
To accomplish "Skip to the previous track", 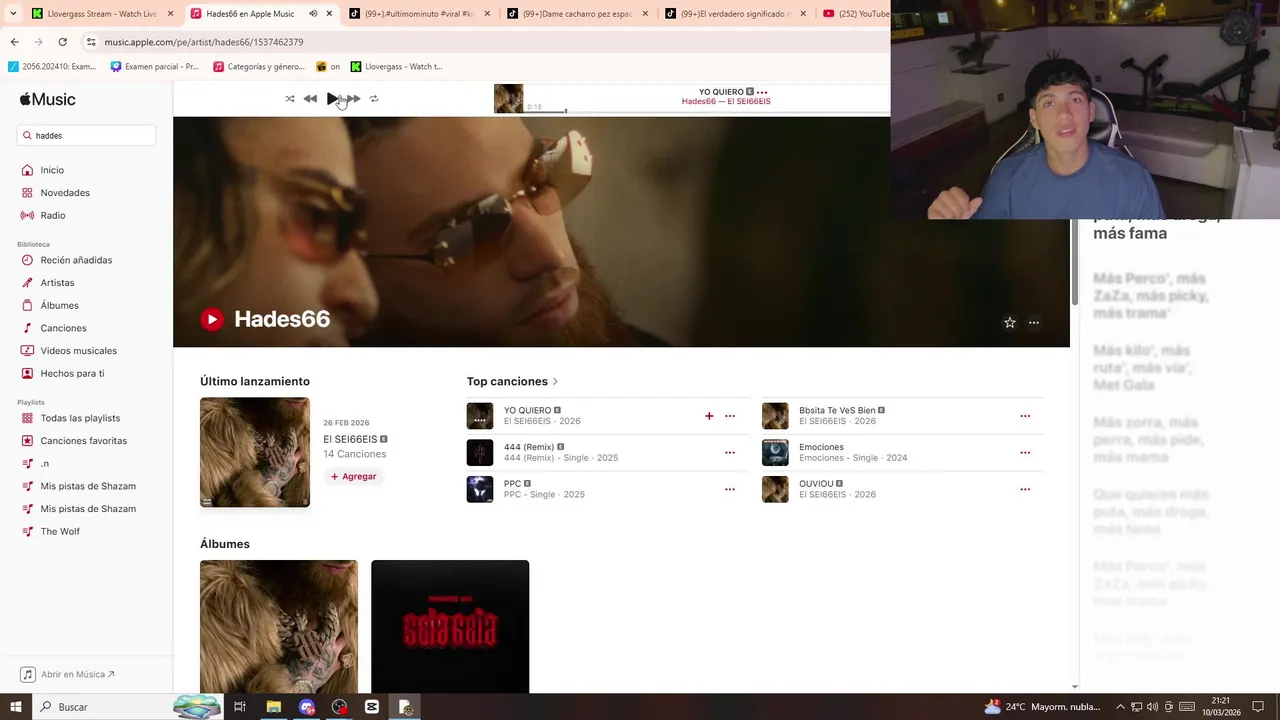I will (x=310, y=99).
